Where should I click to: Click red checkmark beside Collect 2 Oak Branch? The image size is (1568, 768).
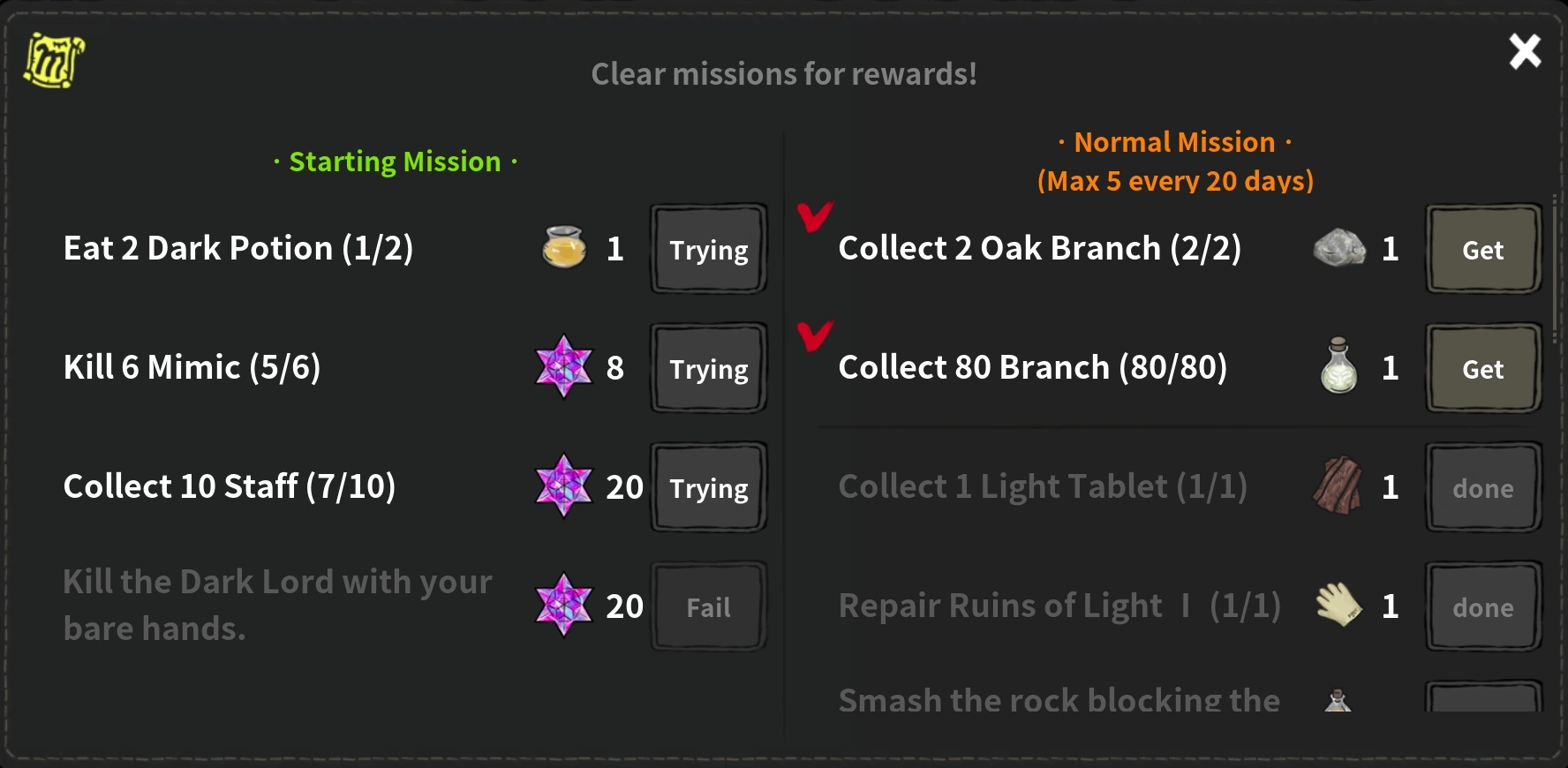(814, 216)
